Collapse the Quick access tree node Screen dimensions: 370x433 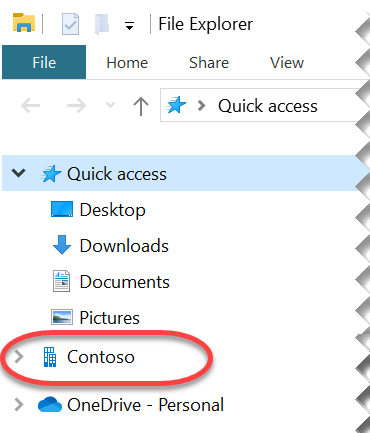18,173
